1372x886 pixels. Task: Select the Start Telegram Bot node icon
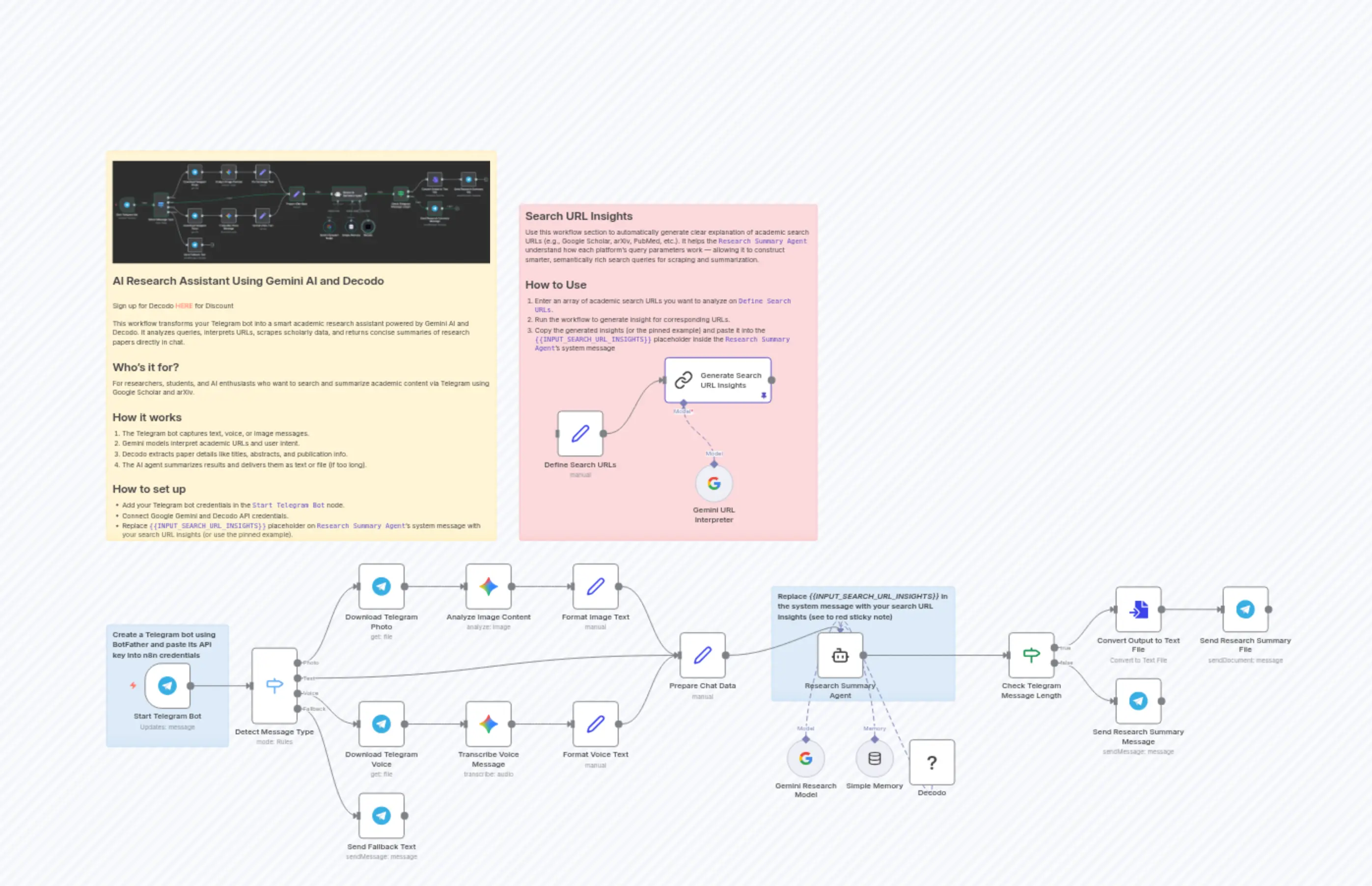167,685
